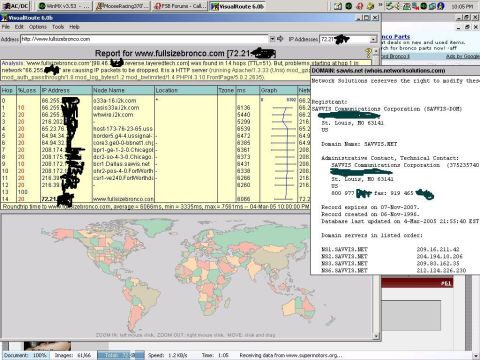The width and height of the screenshot is (480, 360).
Task: Click ms value 5440 in hop 2
Action: 243,115
